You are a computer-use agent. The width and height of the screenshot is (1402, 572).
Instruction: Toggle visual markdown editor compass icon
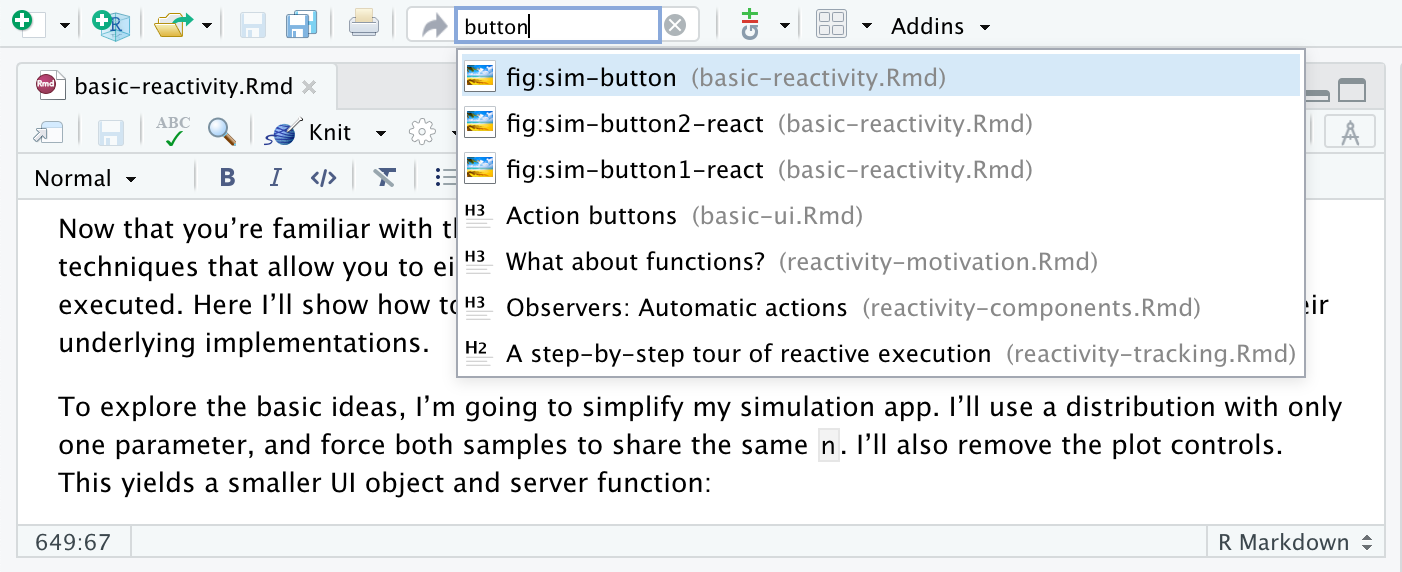pyautogui.click(x=1349, y=131)
